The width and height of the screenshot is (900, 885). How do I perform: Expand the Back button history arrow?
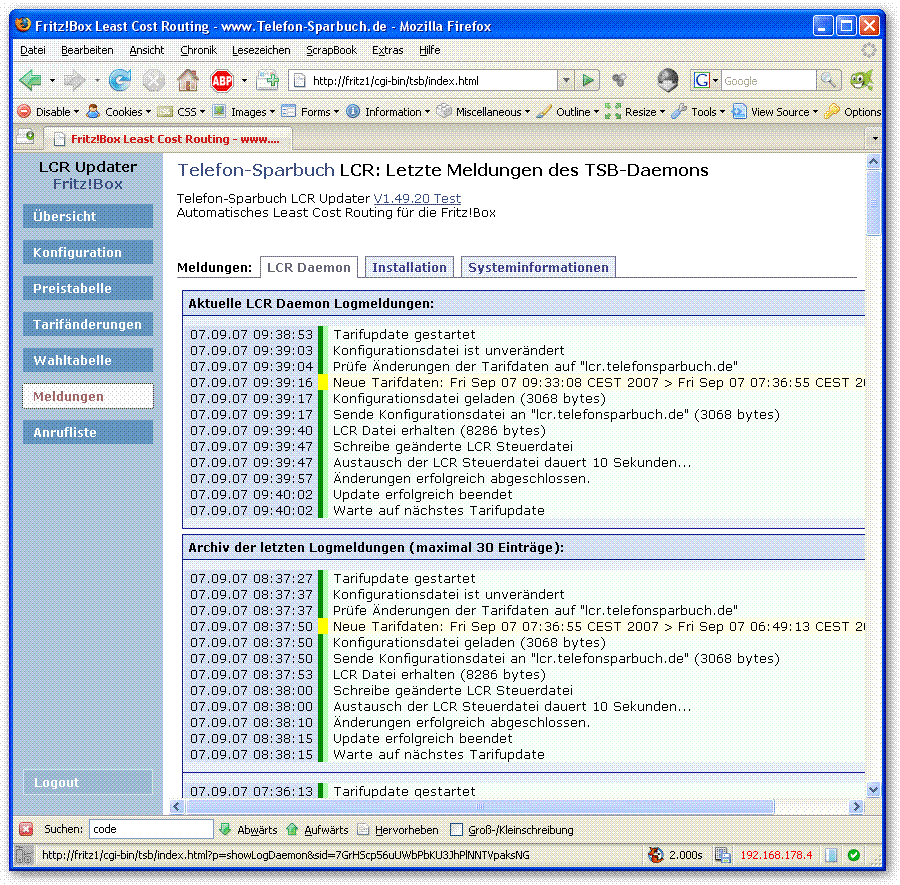coord(52,80)
